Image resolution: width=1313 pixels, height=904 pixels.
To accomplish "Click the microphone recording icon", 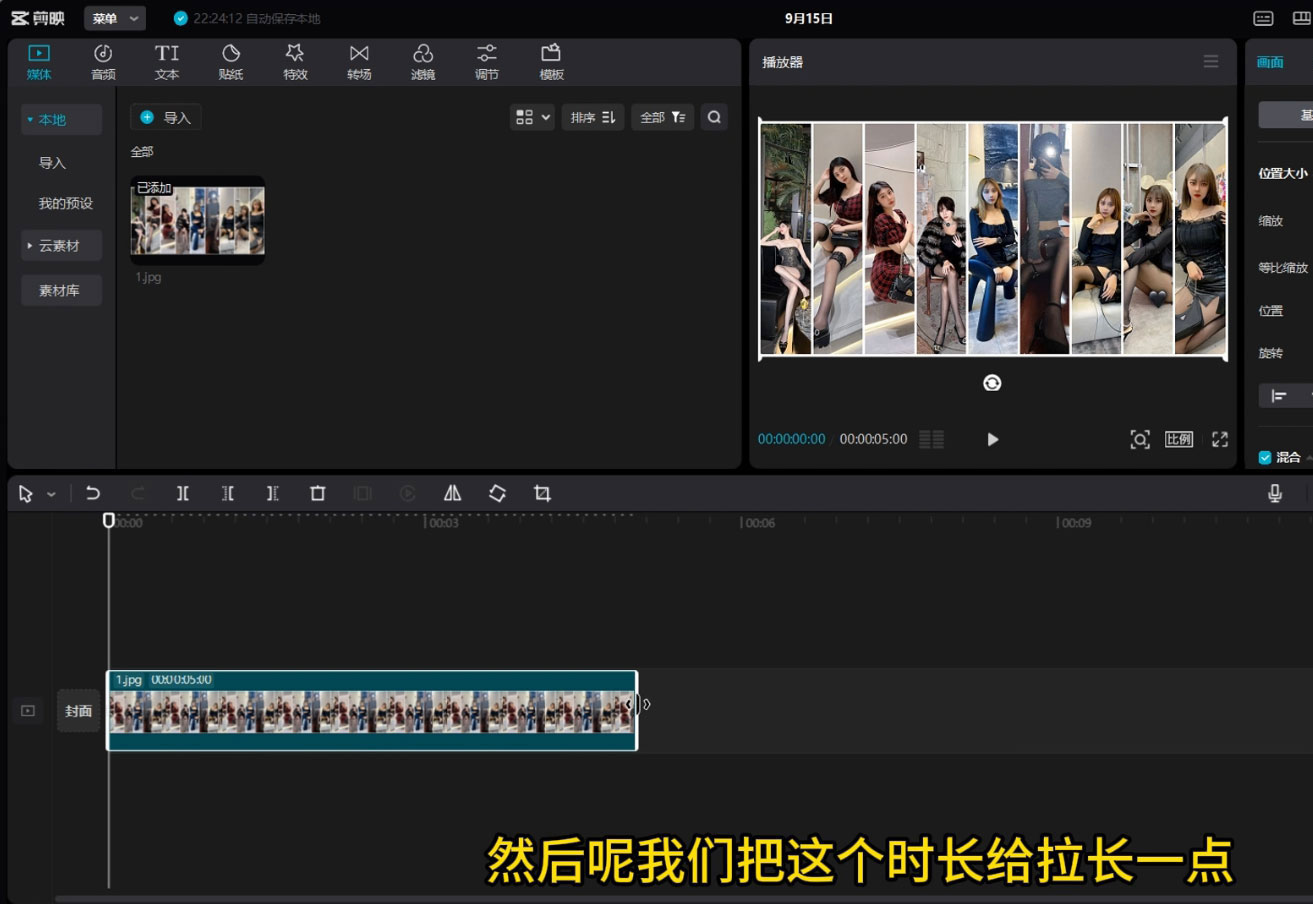I will coord(1275,493).
